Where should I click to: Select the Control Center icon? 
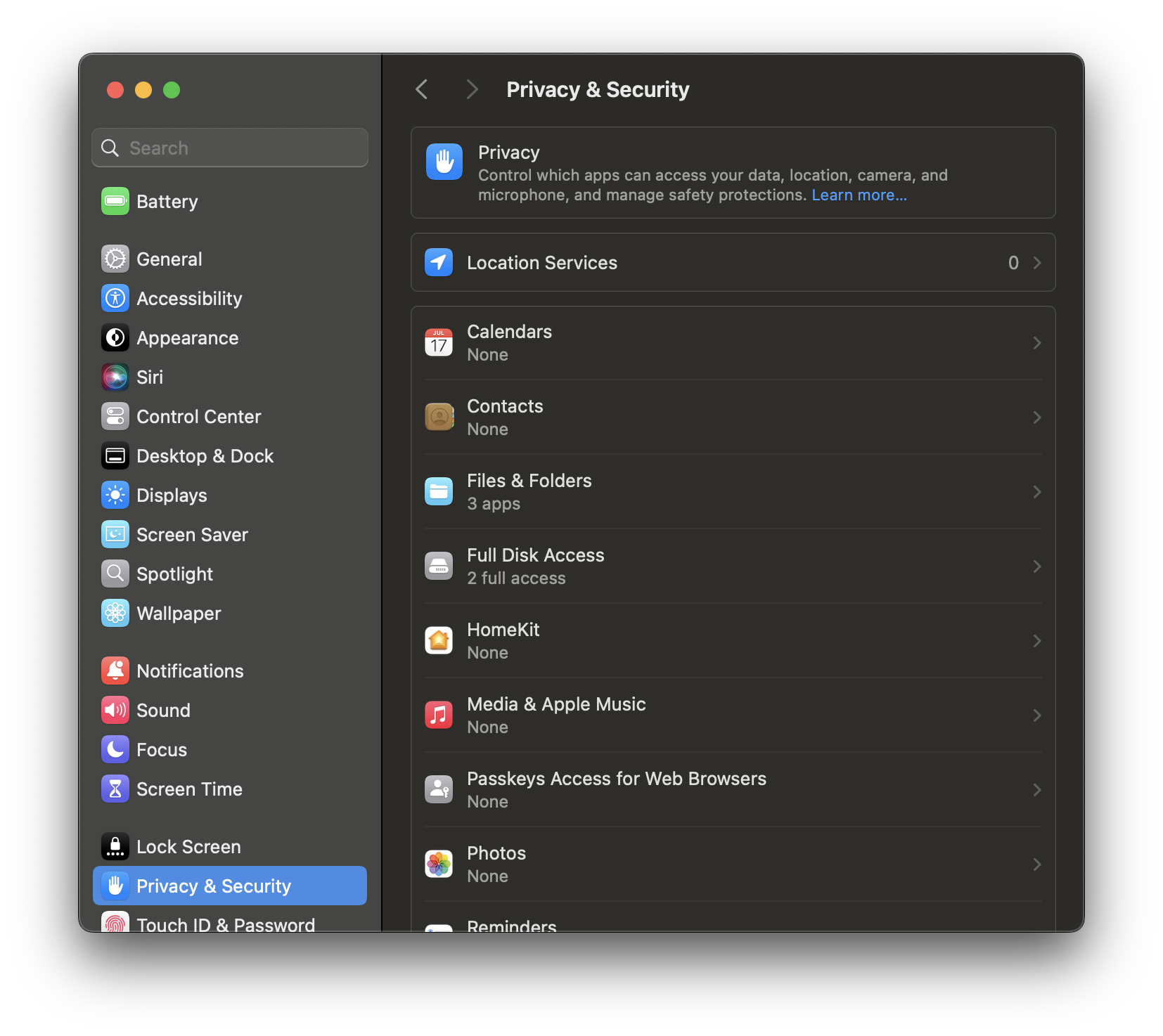click(x=115, y=416)
